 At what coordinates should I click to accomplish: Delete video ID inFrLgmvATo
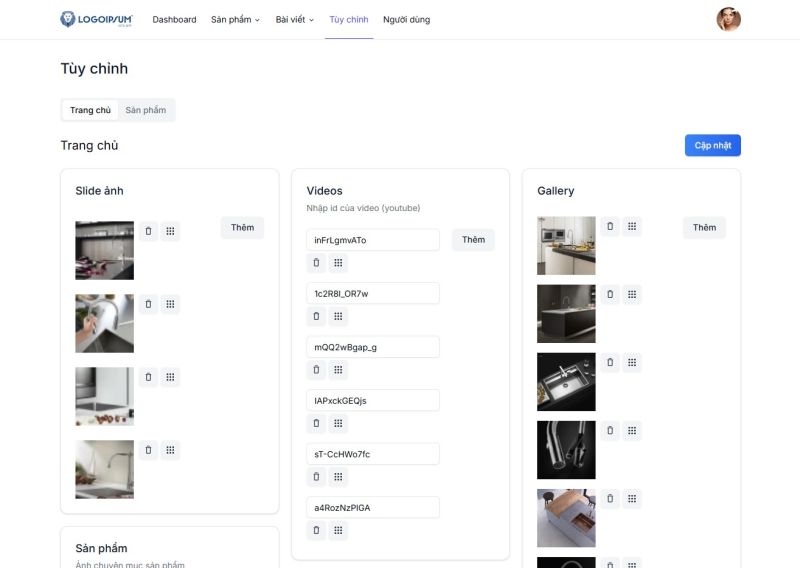[x=316, y=263]
